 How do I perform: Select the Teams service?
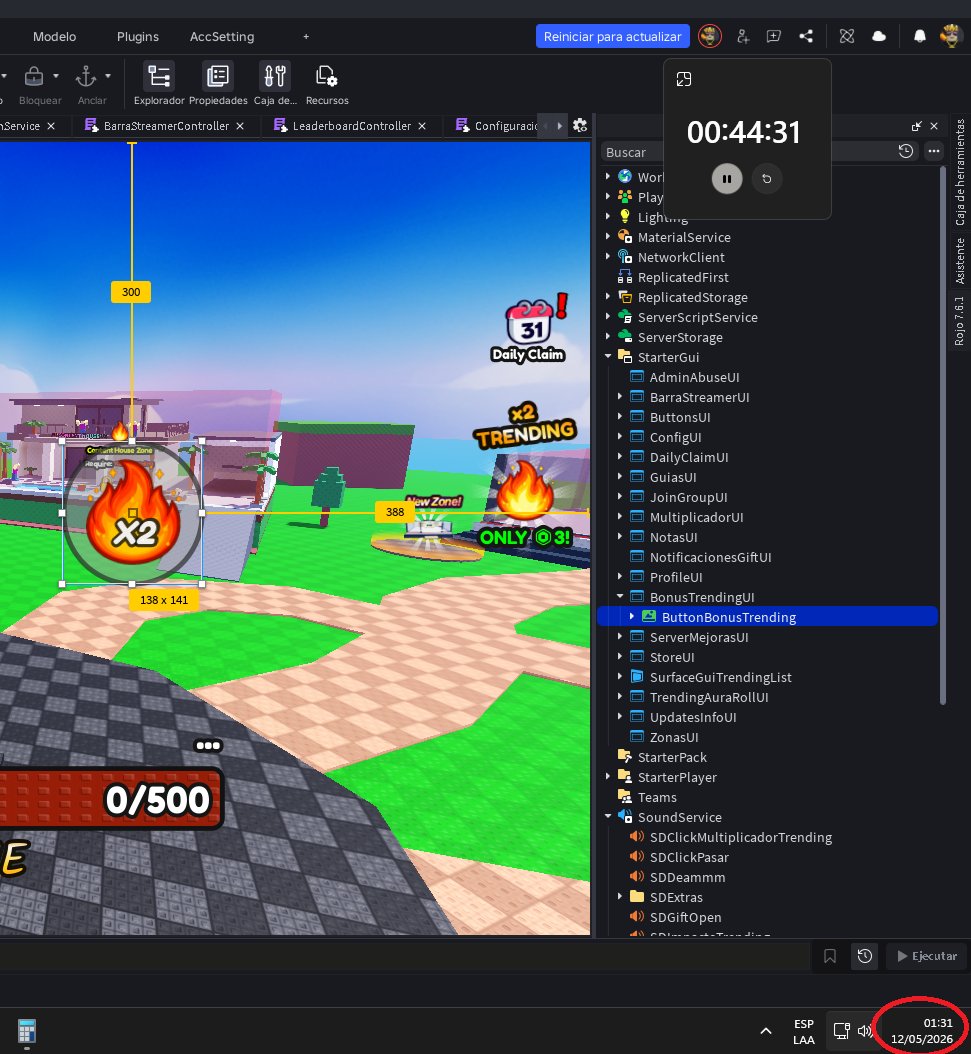657,797
